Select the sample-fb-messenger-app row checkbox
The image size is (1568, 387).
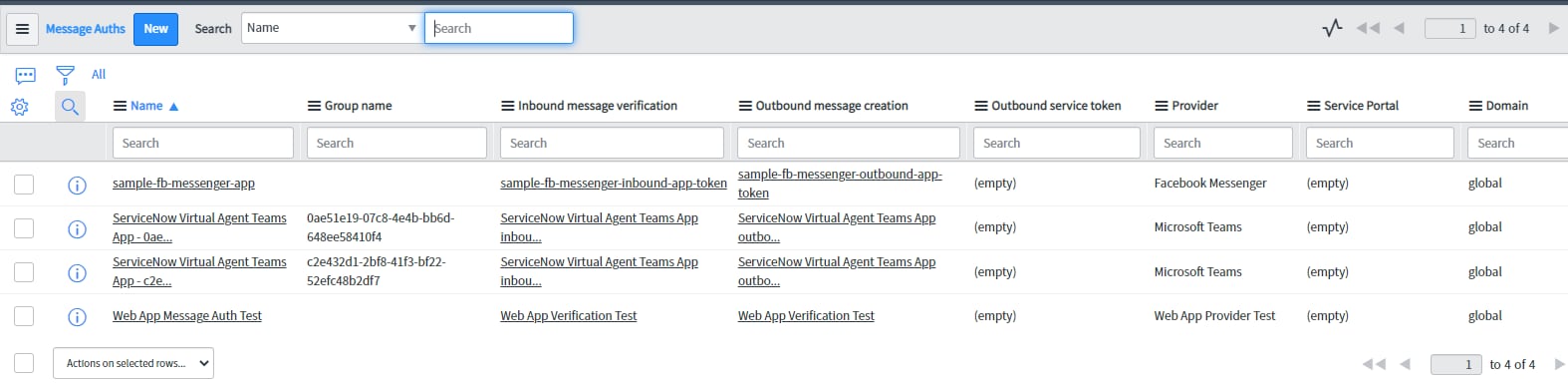pyautogui.click(x=24, y=184)
